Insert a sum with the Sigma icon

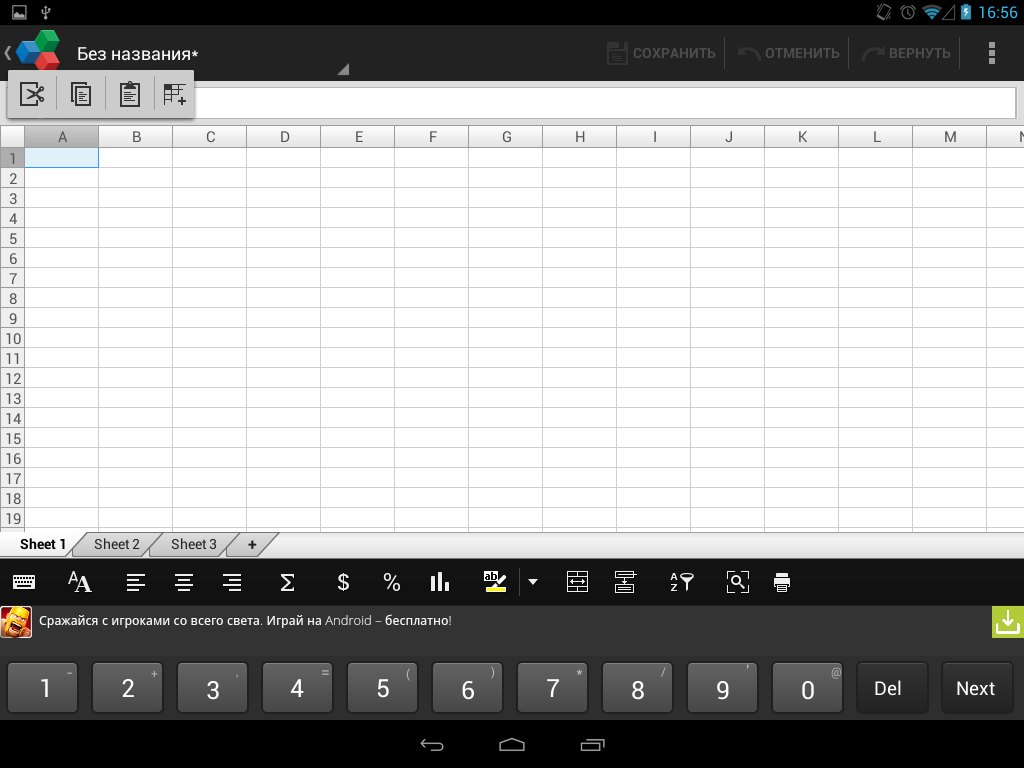[x=287, y=582]
